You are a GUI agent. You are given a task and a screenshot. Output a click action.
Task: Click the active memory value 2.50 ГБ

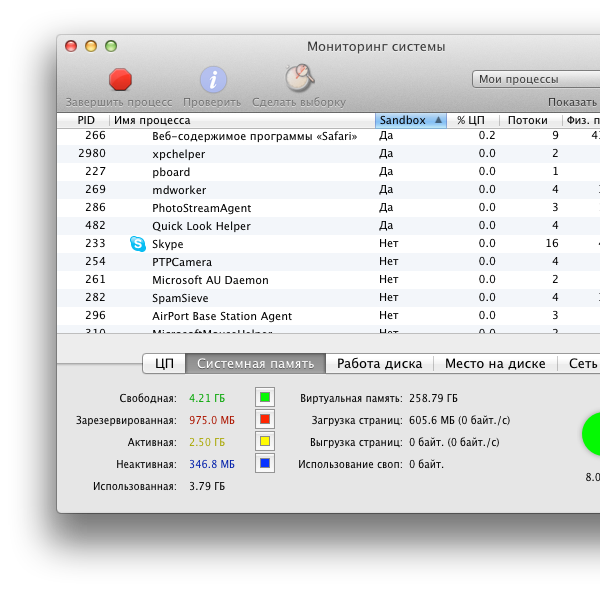pos(207,442)
